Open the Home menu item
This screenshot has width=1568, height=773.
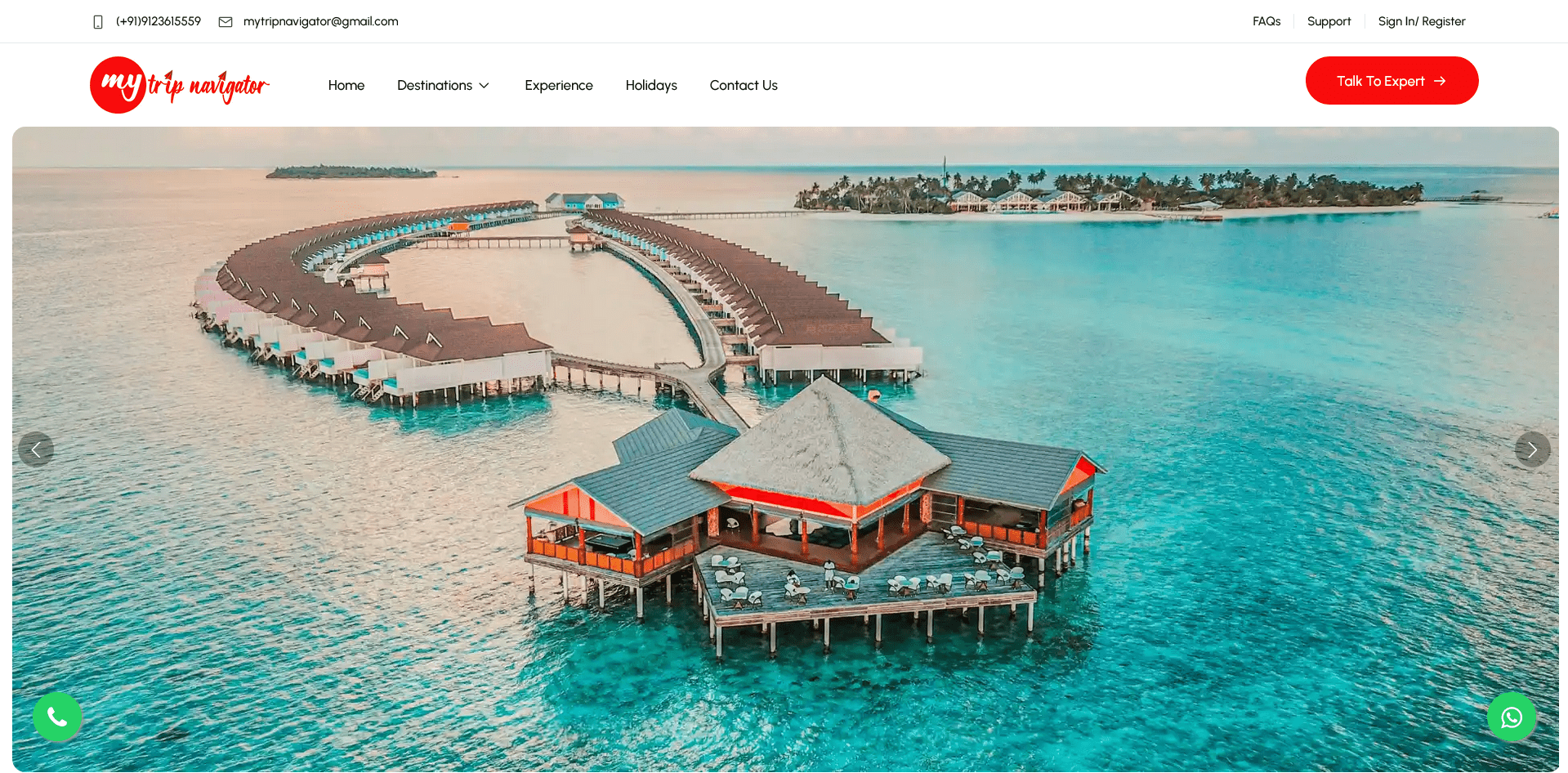[x=346, y=85]
